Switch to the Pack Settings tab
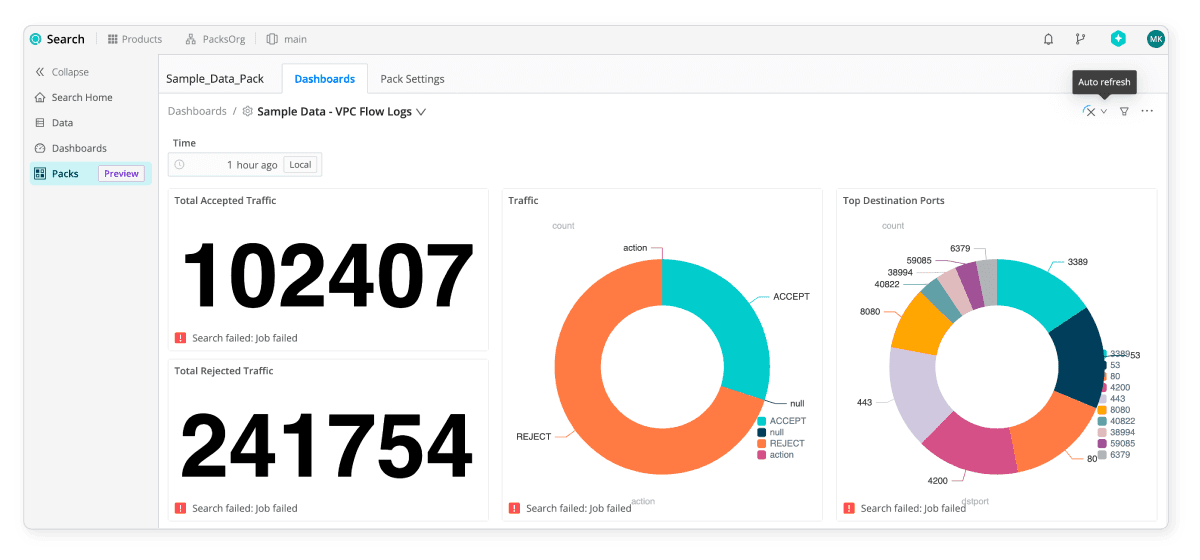Viewport: 1200px width, 560px height. pyautogui.click(x=412, y=79)
